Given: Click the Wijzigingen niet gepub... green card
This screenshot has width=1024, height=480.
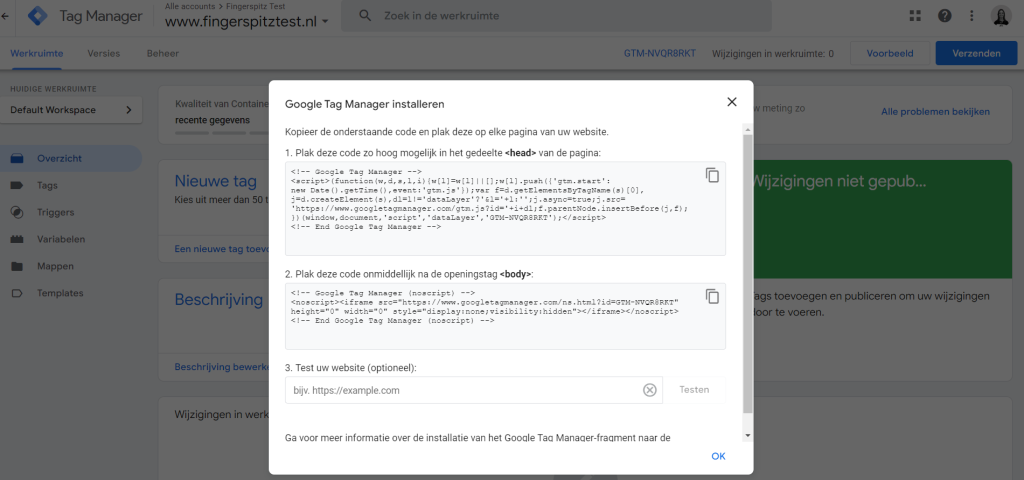Looking at the screenshot, I should [884, 219].
